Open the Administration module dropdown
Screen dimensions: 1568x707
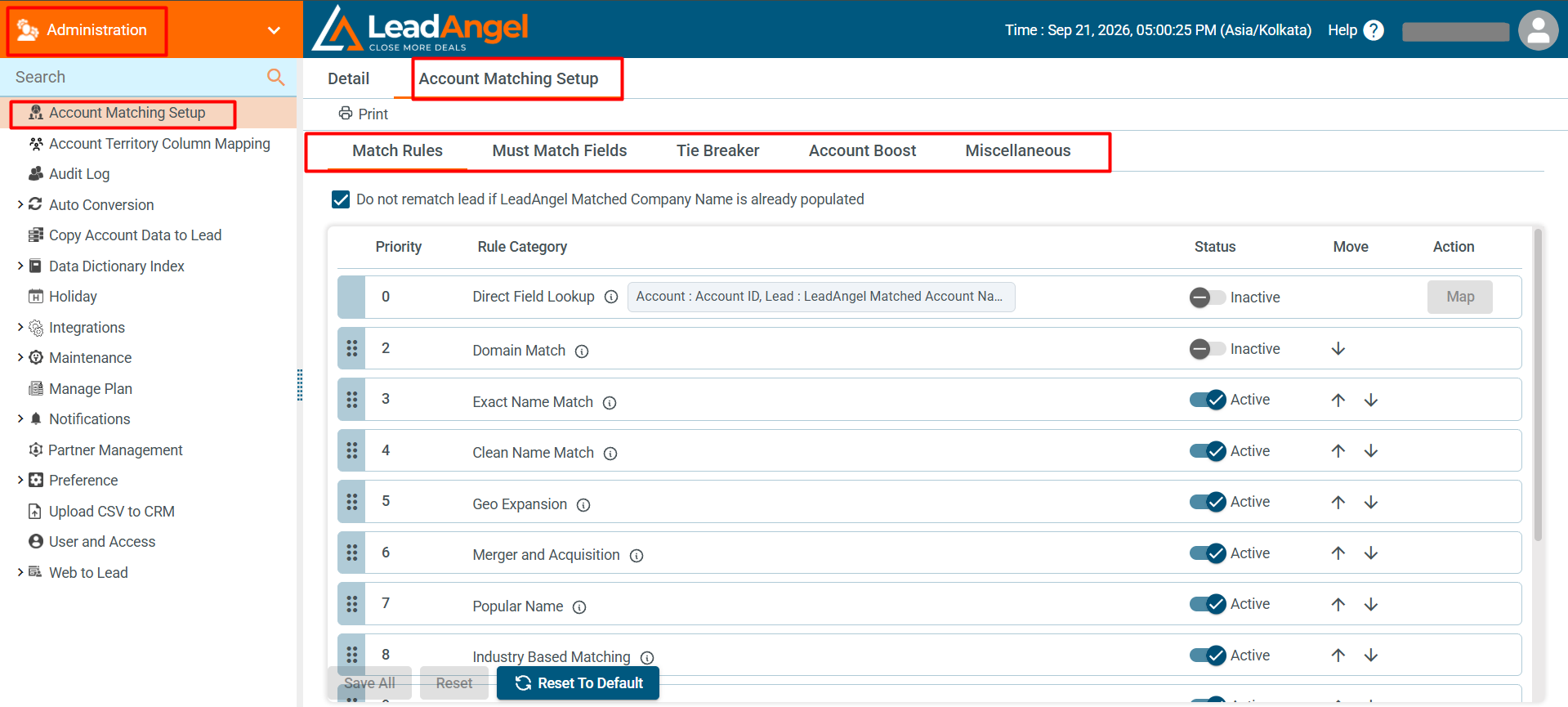(274, 30)
